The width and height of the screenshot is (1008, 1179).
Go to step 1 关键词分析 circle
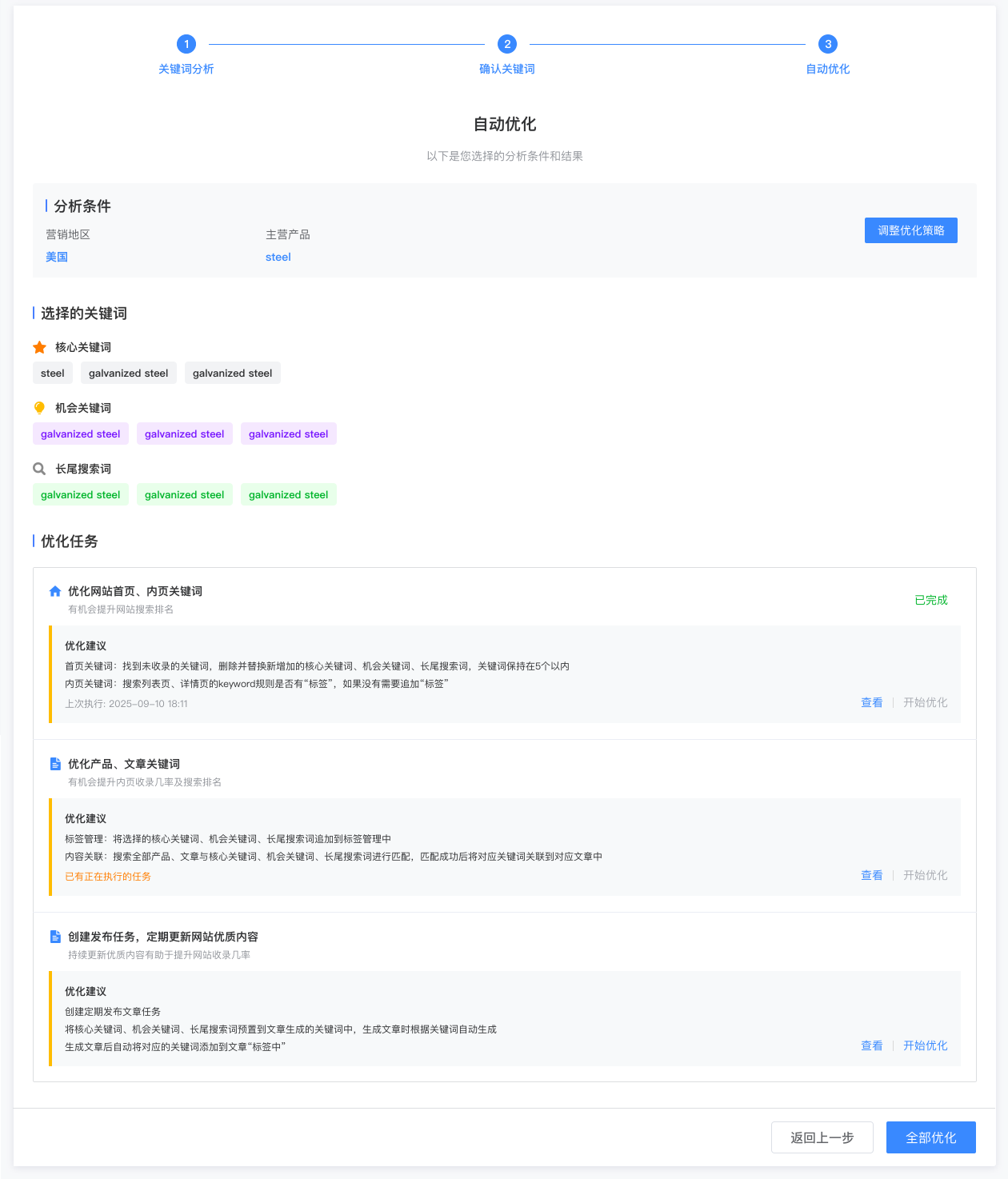pyautogui.click(x=186, y=44)
